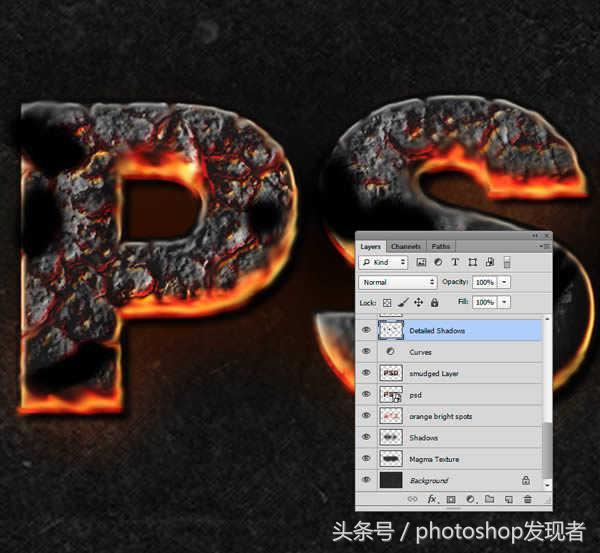Select the Magma Texture thumbnail
This screenshot has height=553, width=600.
[x=391, y=458]
